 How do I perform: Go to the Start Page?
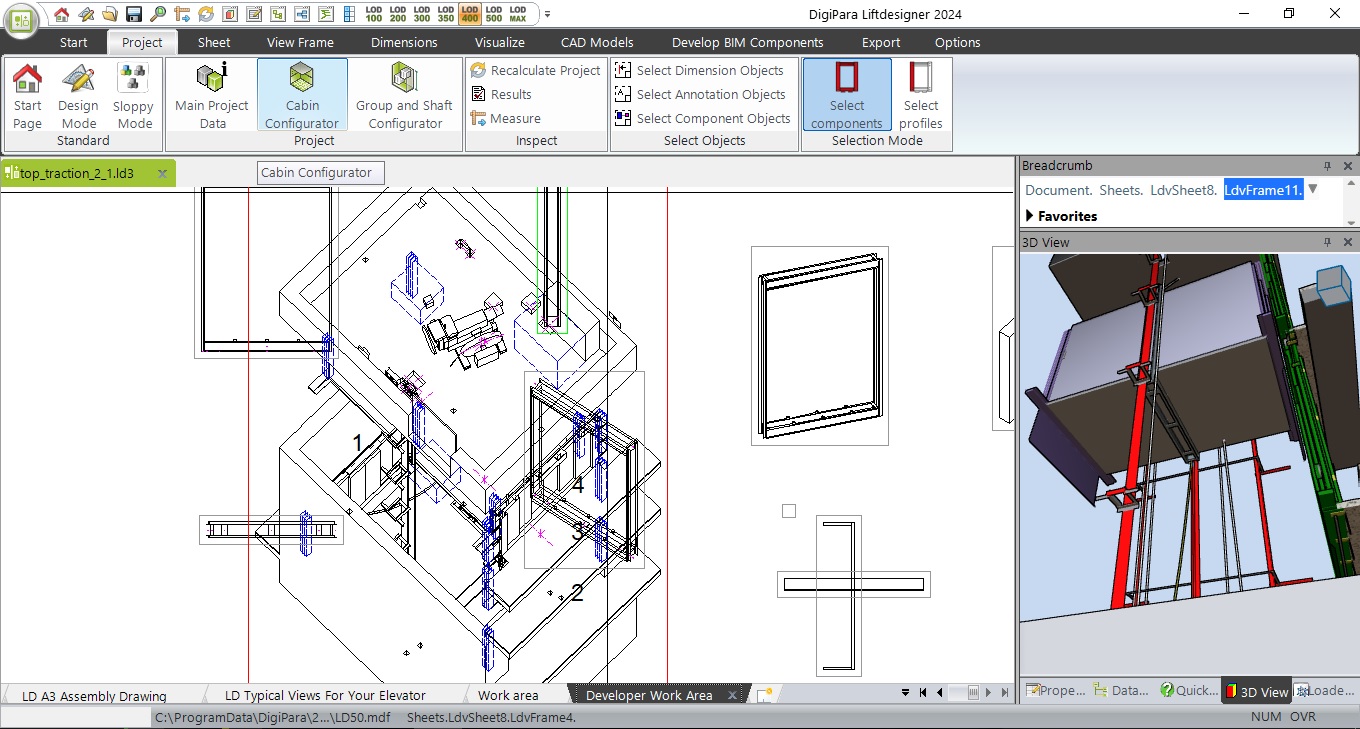tap(27, 95)
